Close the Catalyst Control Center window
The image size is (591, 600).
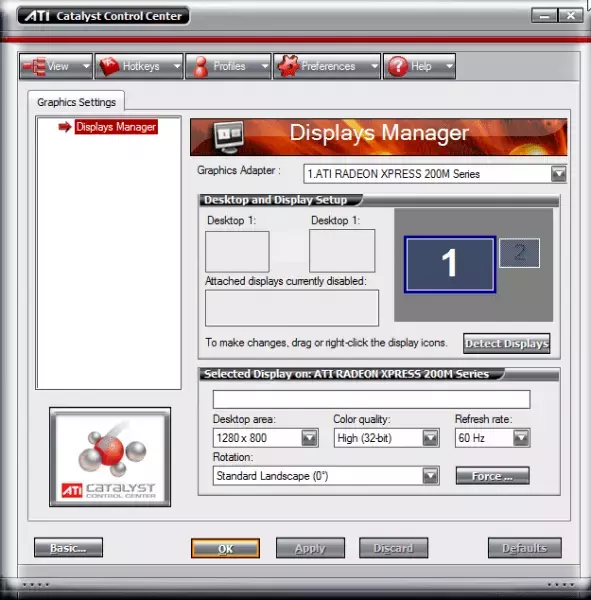pos(571,16)
